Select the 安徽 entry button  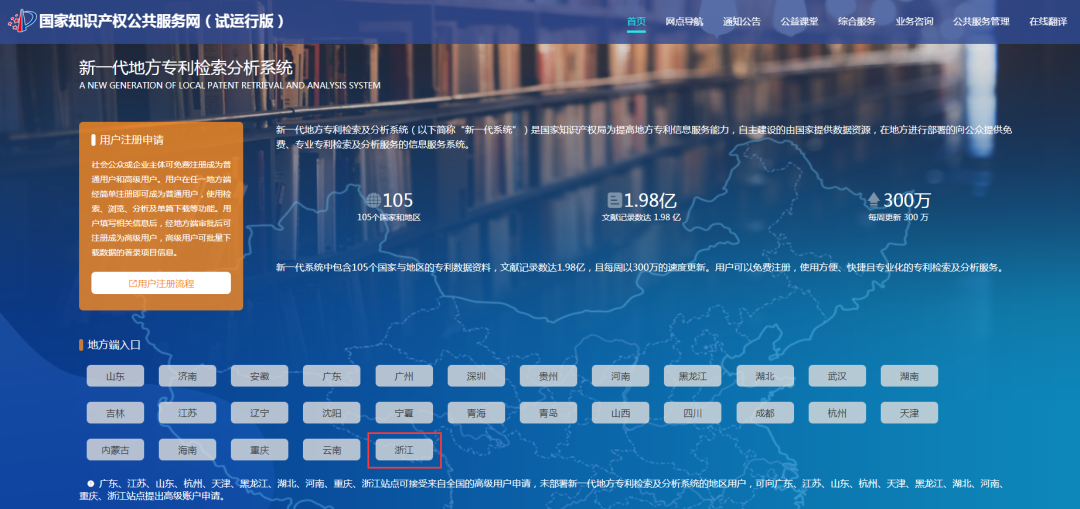click(x=260, y=376)
